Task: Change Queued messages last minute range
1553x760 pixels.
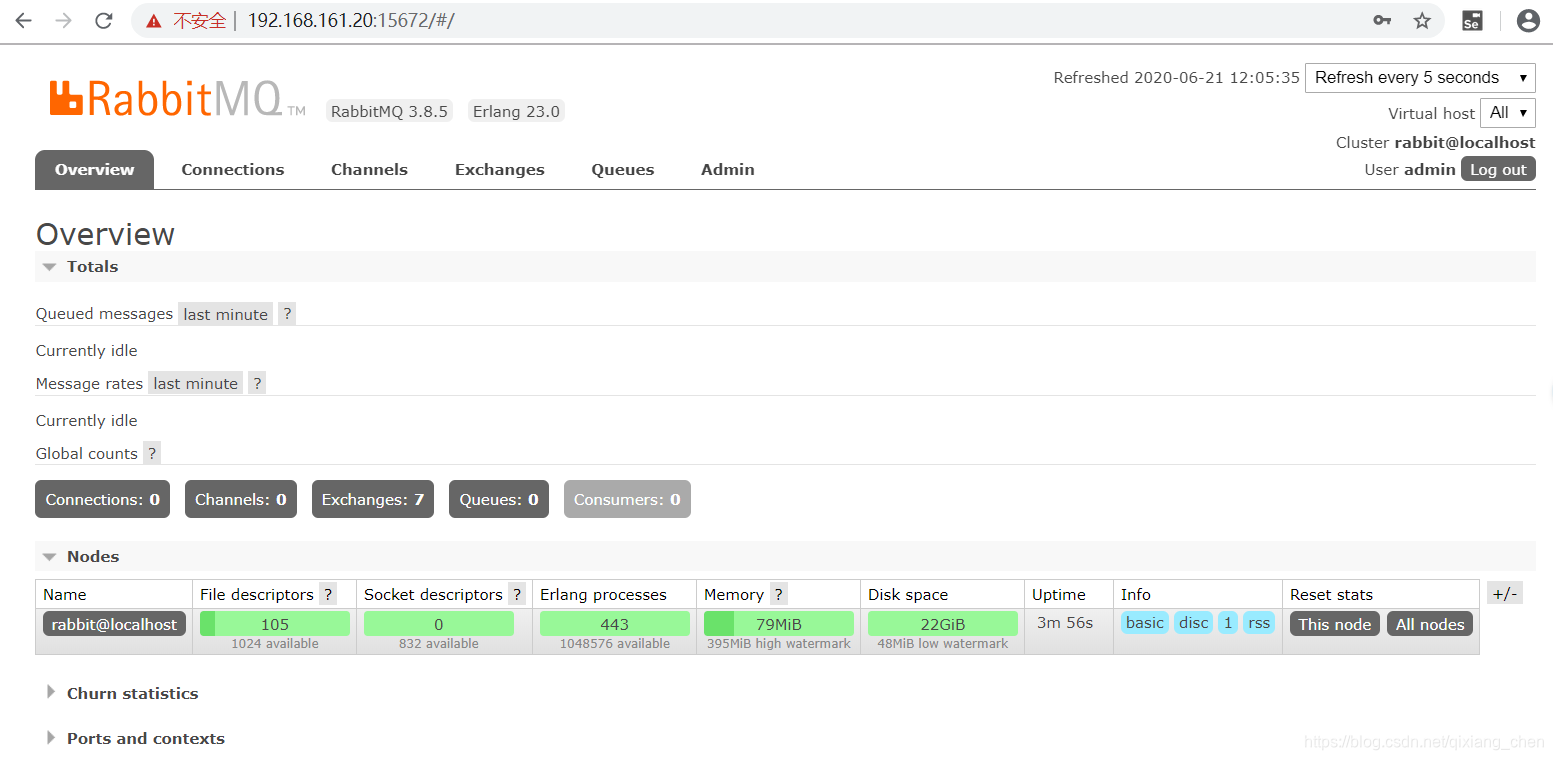Action: [226, 314]
